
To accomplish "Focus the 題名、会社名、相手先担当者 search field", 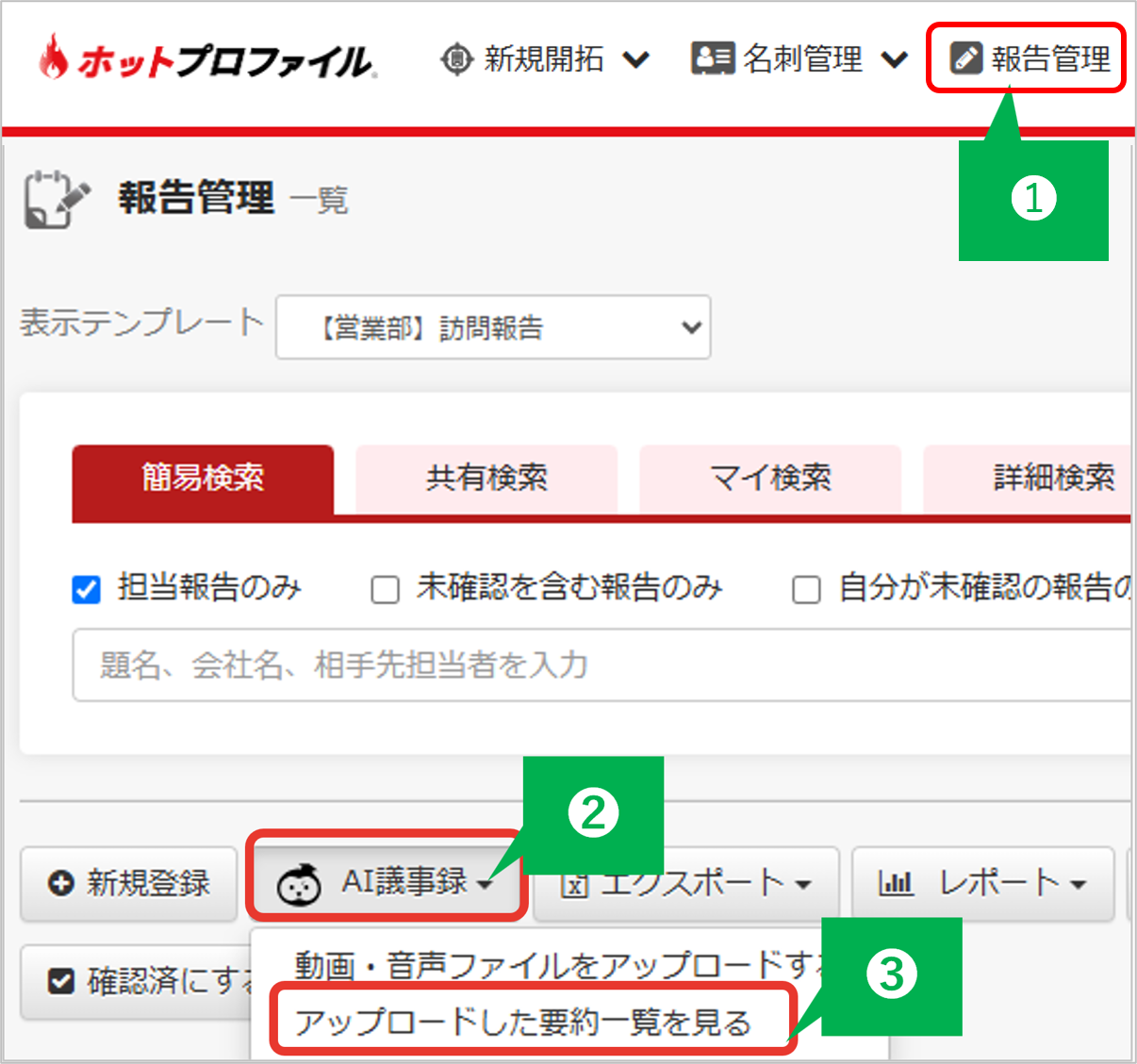I will point(601,665).
